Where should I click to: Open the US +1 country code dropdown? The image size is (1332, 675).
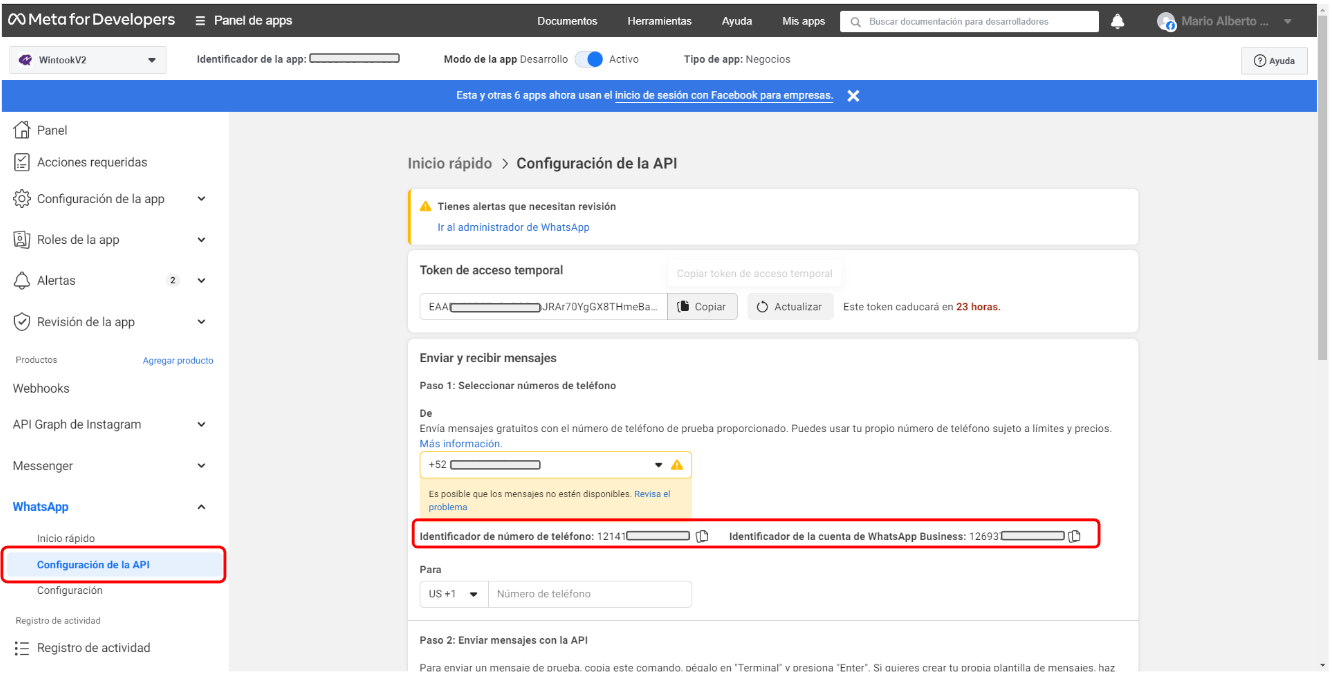[x=453, y=594]
